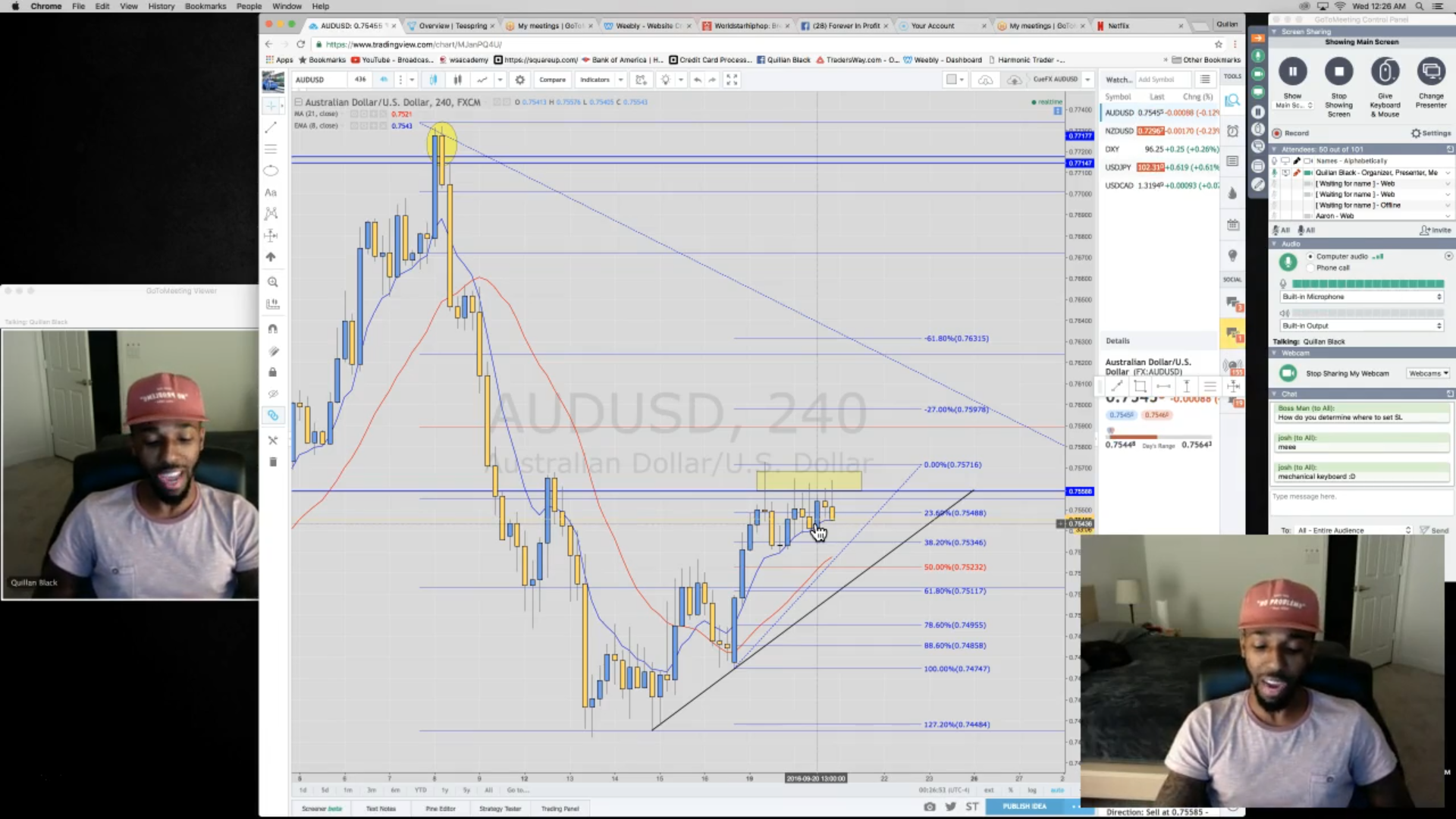The height and width of the screenshot is (819, 1456).
Task: Select the trend line drawing tool
Action: pyautogui.click(x=271, y=127)
